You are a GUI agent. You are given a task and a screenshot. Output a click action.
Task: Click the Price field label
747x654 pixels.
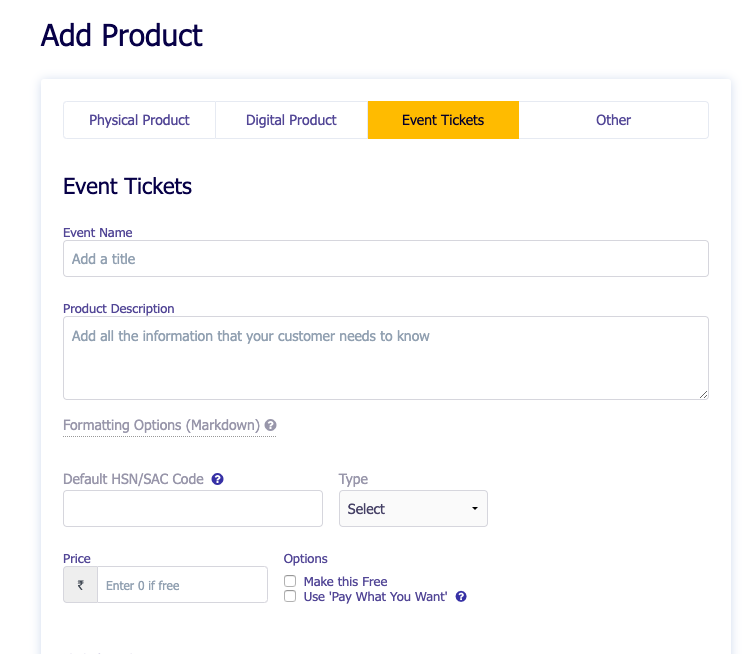(77, 559)
